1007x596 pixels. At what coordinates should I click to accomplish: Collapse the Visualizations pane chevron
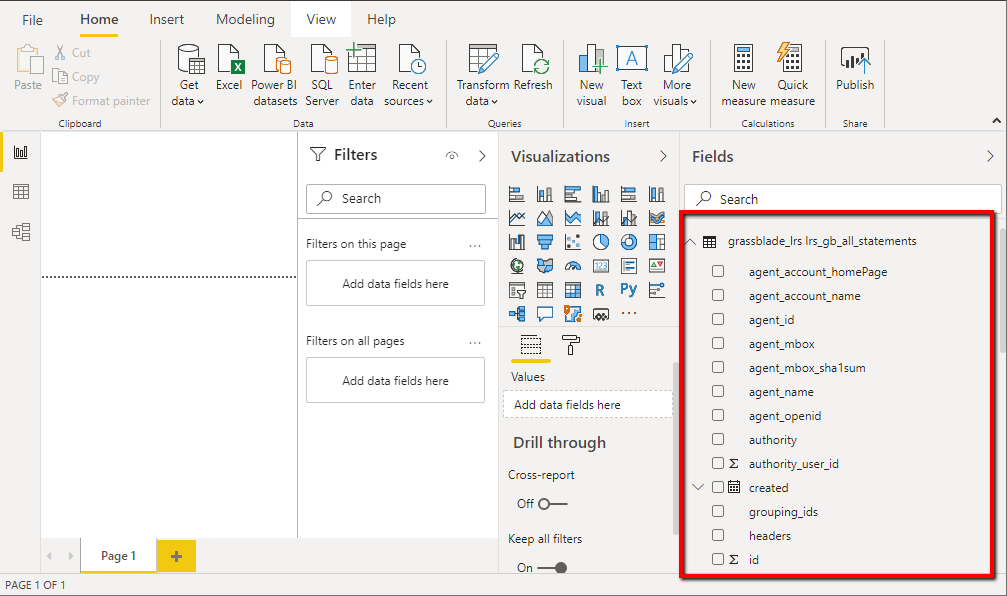coord(663,156)
